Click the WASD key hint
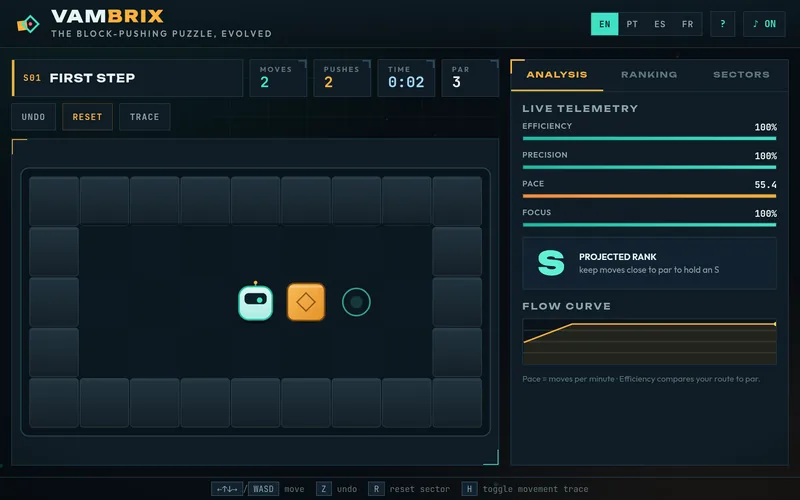This screenshot has width=800, height=500. coord(263,489)
